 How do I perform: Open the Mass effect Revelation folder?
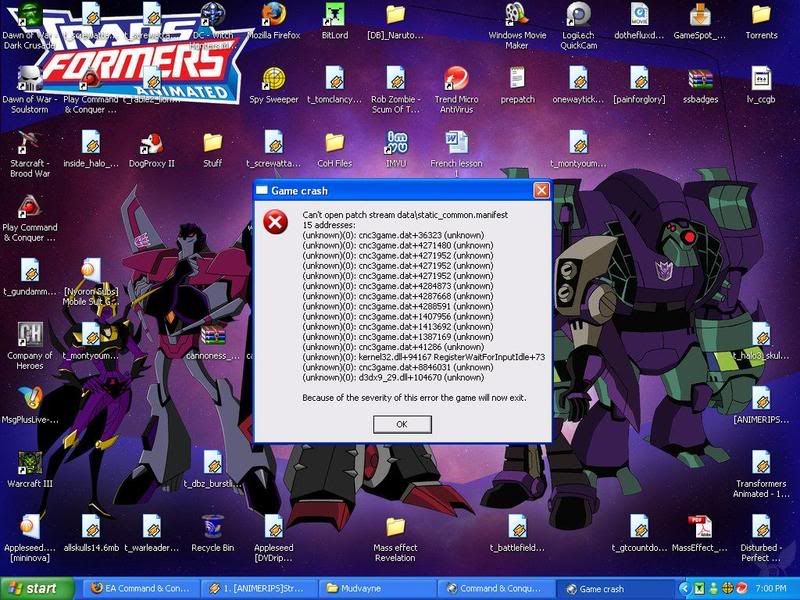395,528
